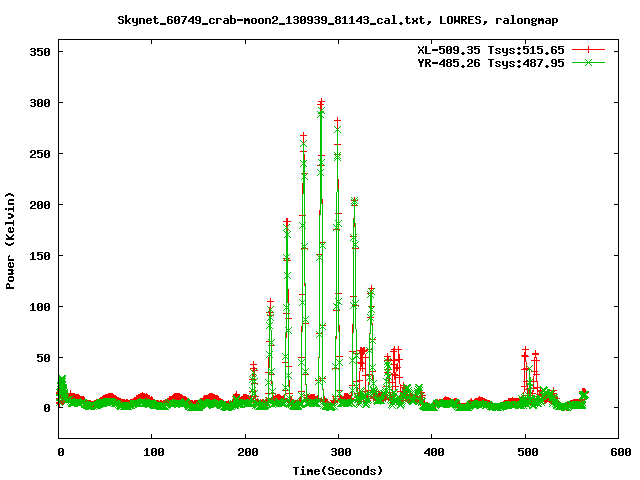This screenshot has height=480, width=640.
Task: Click the 200 x-axis tick label
Action: (x=248, y=452)
